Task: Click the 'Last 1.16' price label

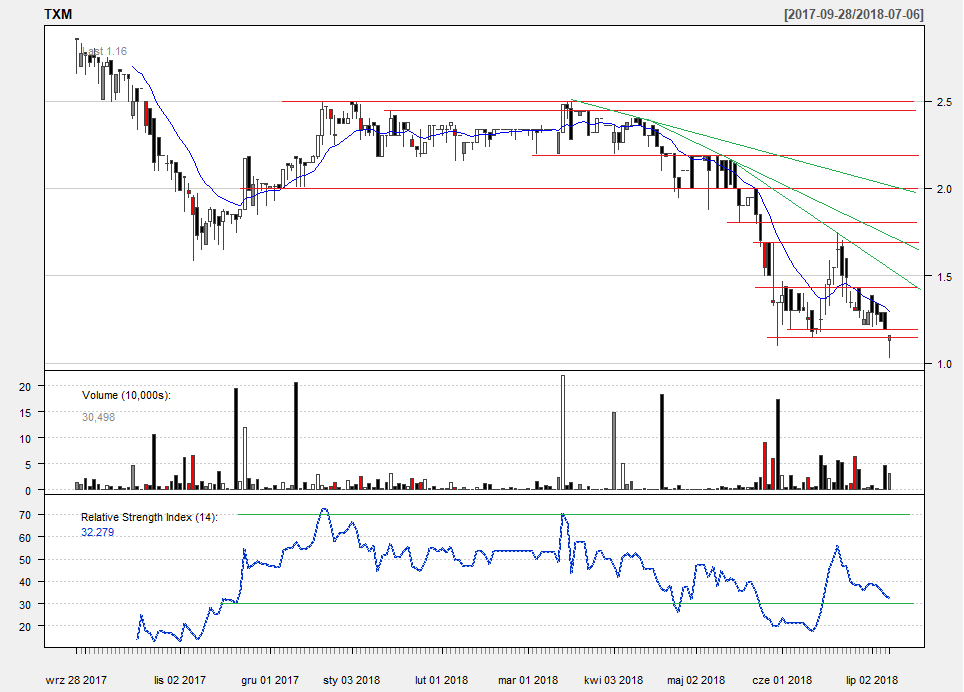Action: click(x=105, y=51)
